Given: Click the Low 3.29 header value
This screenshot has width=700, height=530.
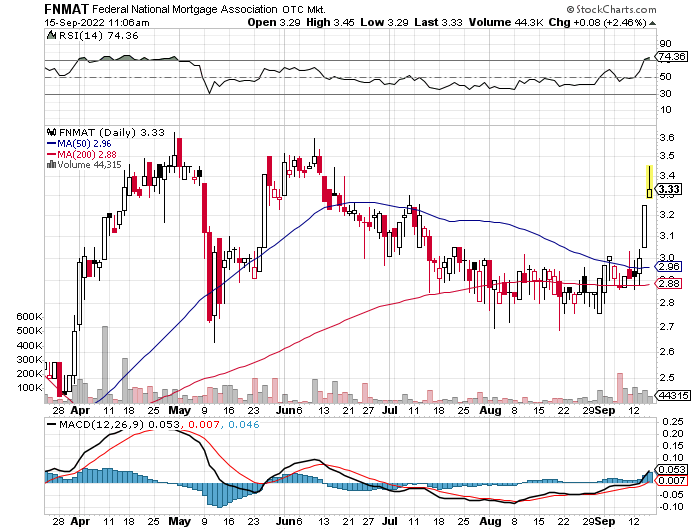Looking at the screenshot, I should tap(384, 22).
